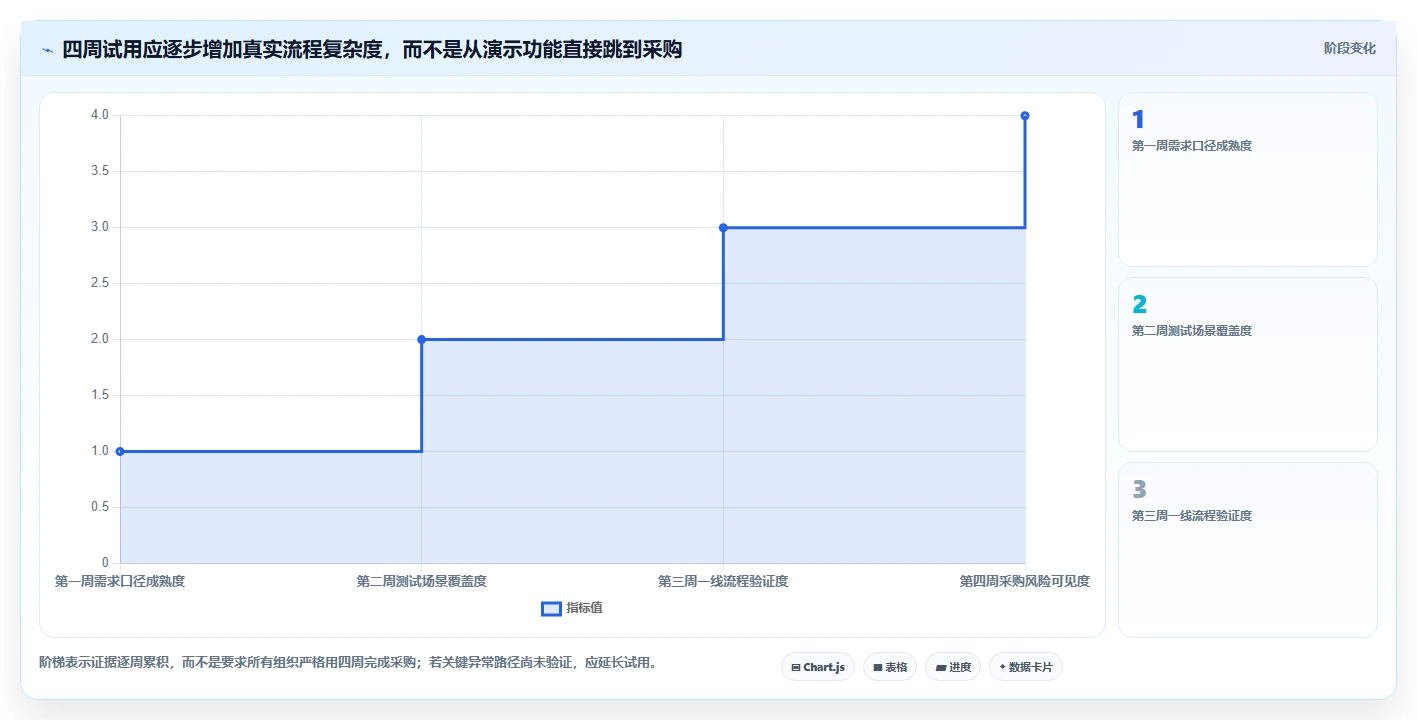Click the y-axis value 2.5
The width and height of the screenshot is (1417, 720).
(x=99, y=283)
